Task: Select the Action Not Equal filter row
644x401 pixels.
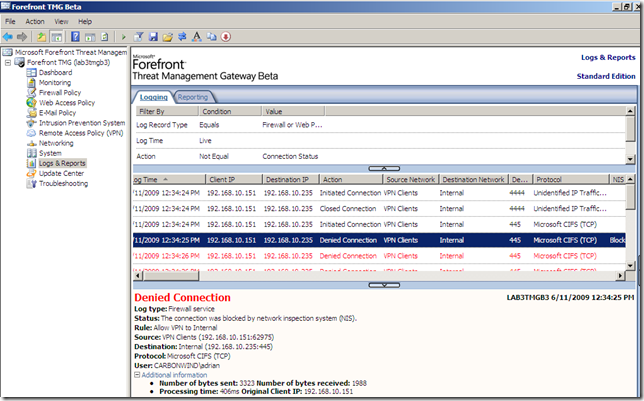Action: [x=380, y=156]
